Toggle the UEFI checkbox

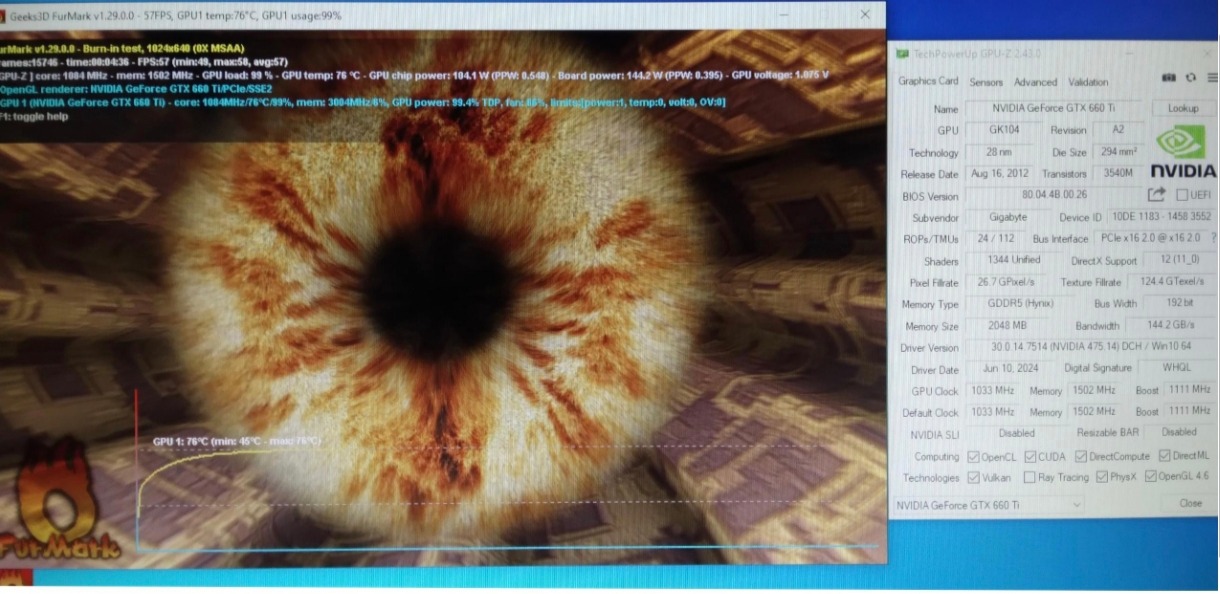click(x=1182, y=195)
